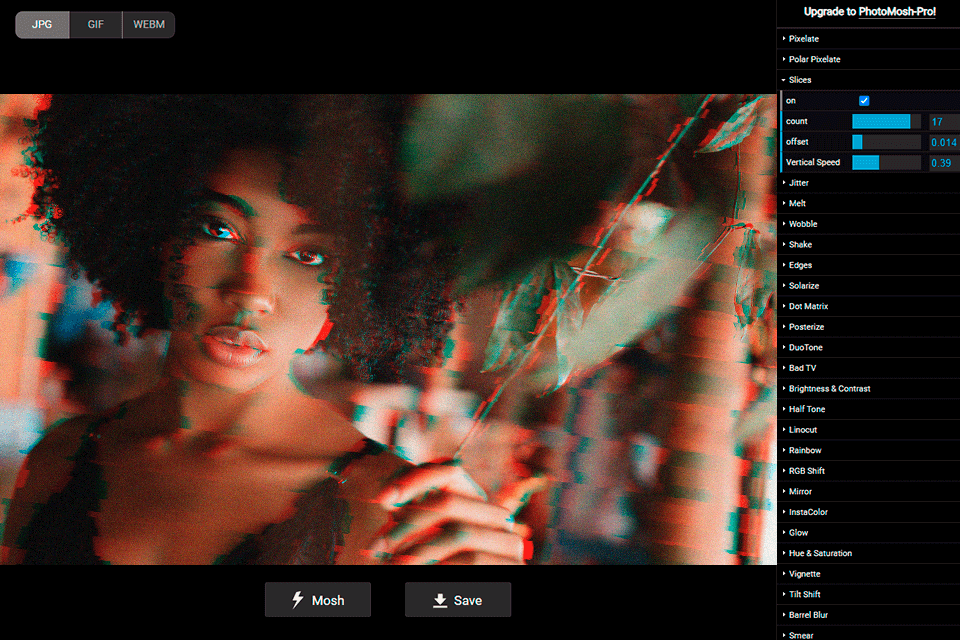Expand the Melt effect section
960x640 pixels.
tap(868, 203)
